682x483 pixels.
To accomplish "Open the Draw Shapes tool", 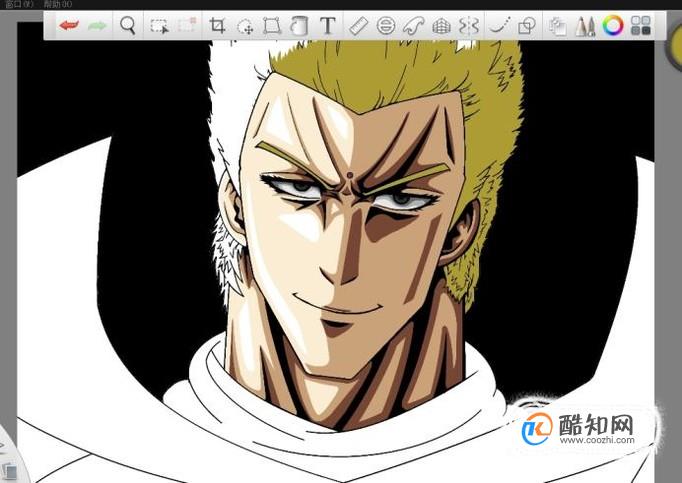I will click(x=527, y=26).
